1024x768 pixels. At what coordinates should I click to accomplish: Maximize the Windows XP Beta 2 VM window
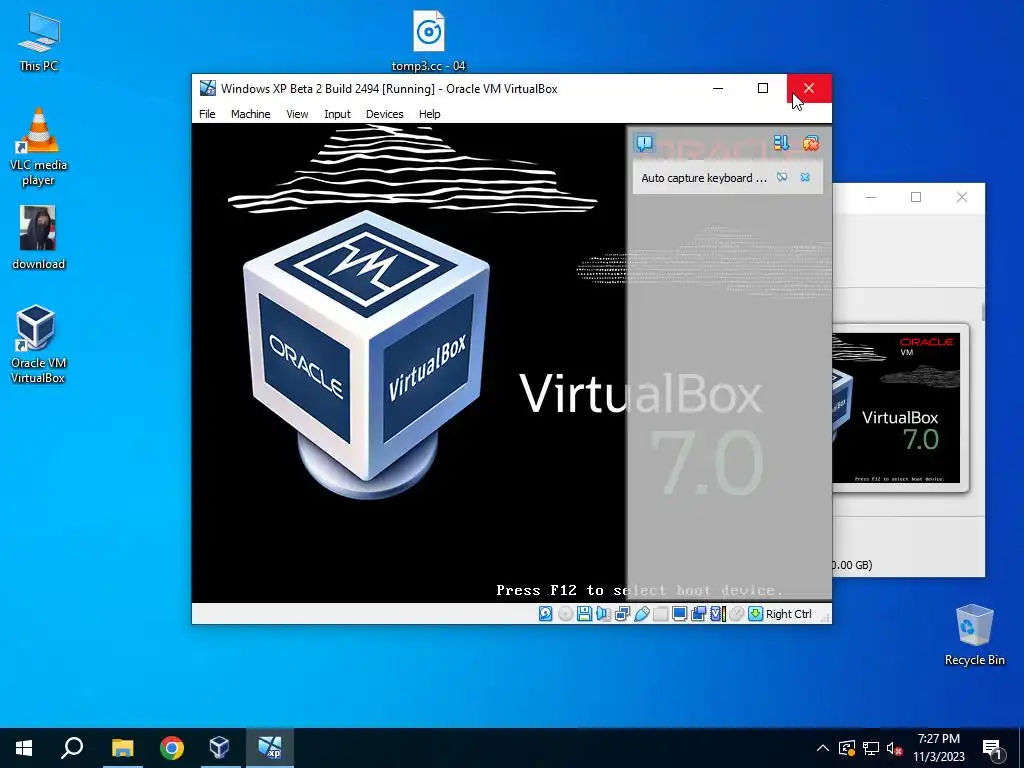point(762,88)
